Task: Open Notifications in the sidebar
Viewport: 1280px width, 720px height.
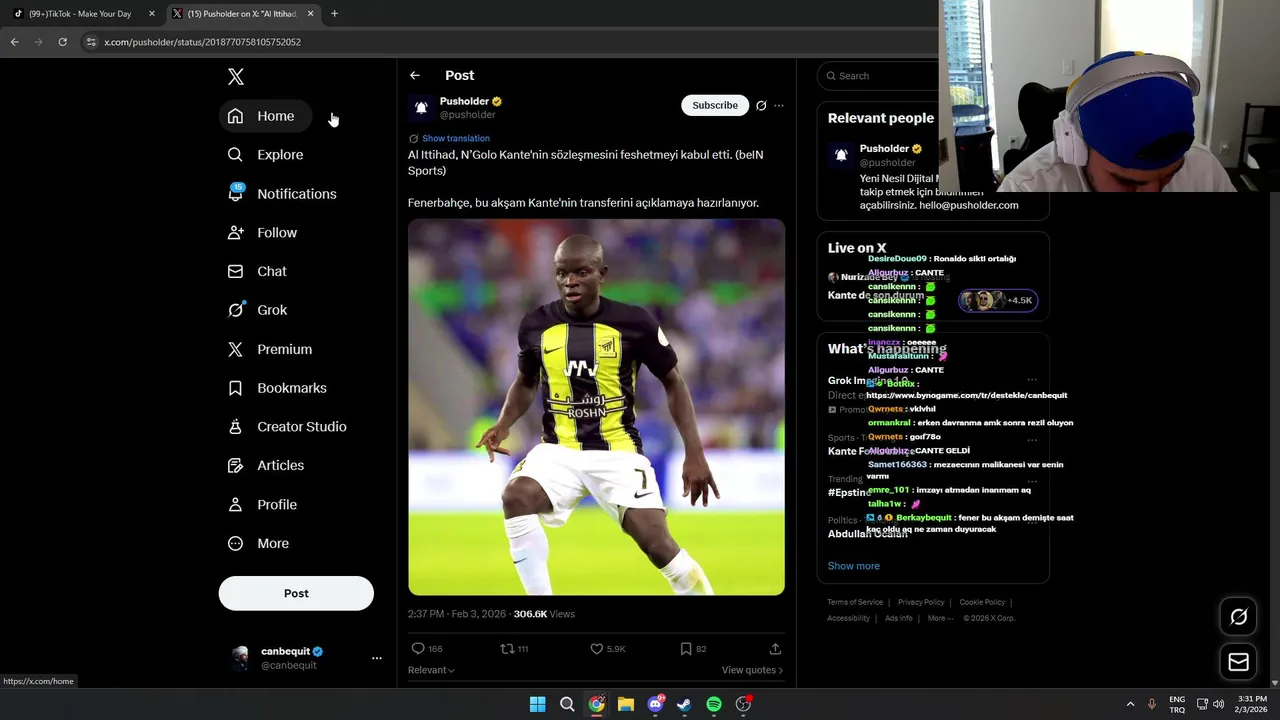Action: [284, 194]
